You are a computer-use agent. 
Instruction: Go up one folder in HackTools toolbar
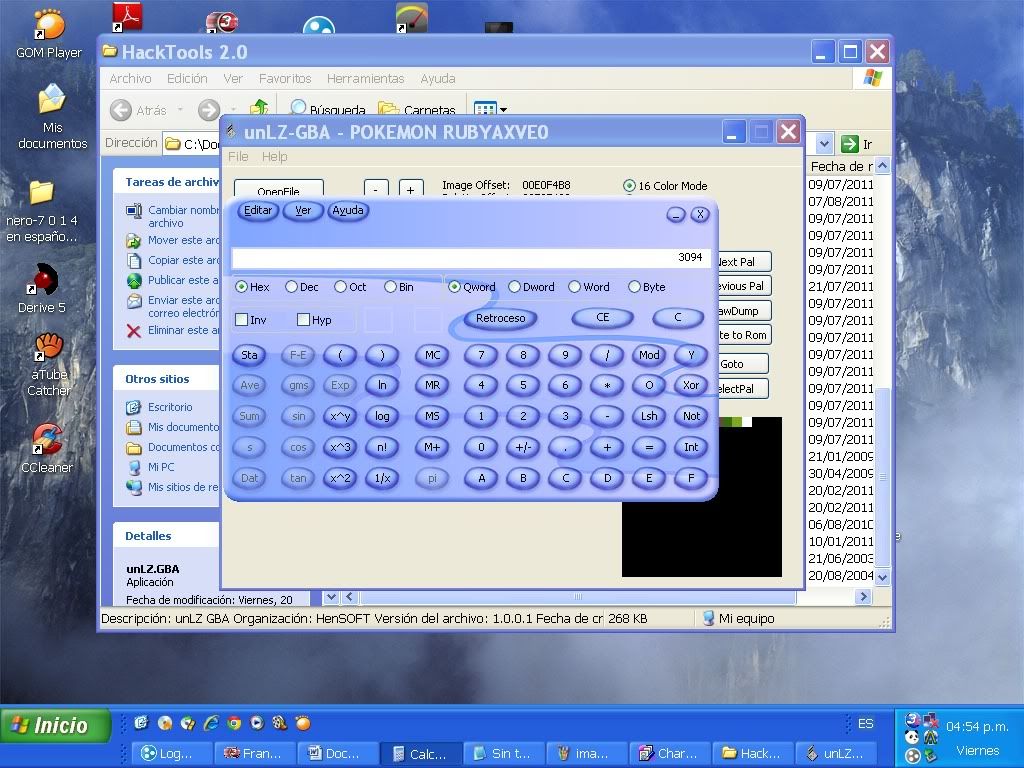pyautogui.click(x=259, y=108)
